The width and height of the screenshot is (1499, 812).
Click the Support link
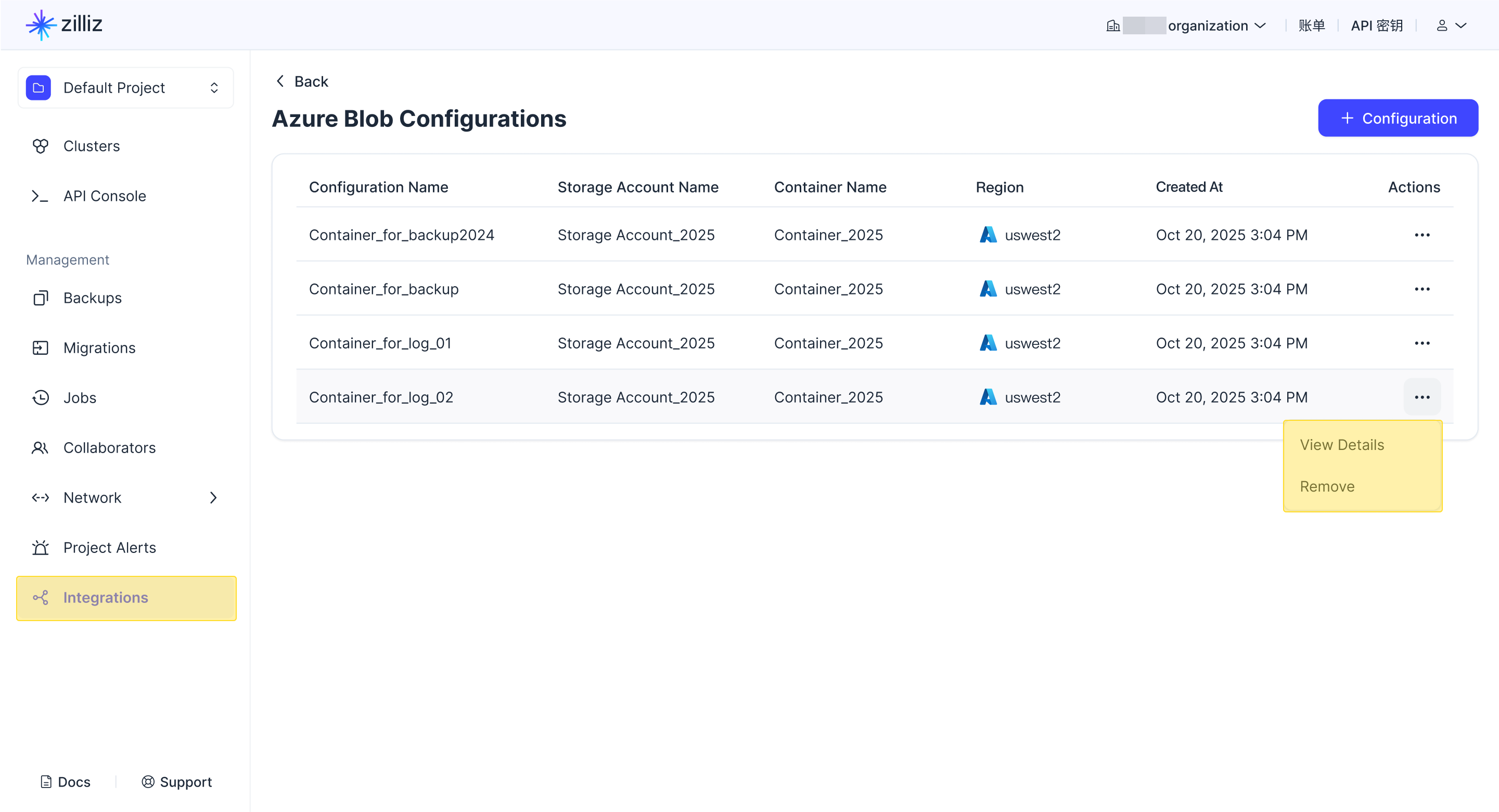coord(176,782)
